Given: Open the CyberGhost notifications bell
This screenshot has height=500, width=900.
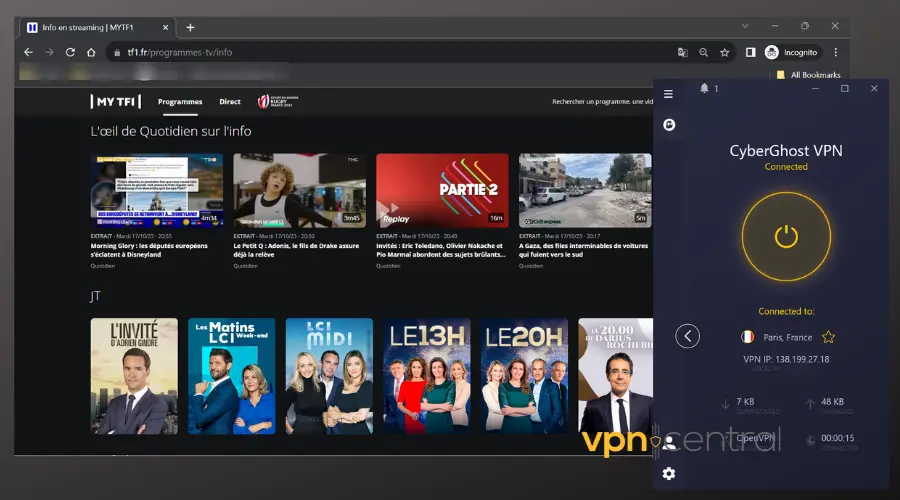Looking at the screenshot, I should [x=704, y=88].
